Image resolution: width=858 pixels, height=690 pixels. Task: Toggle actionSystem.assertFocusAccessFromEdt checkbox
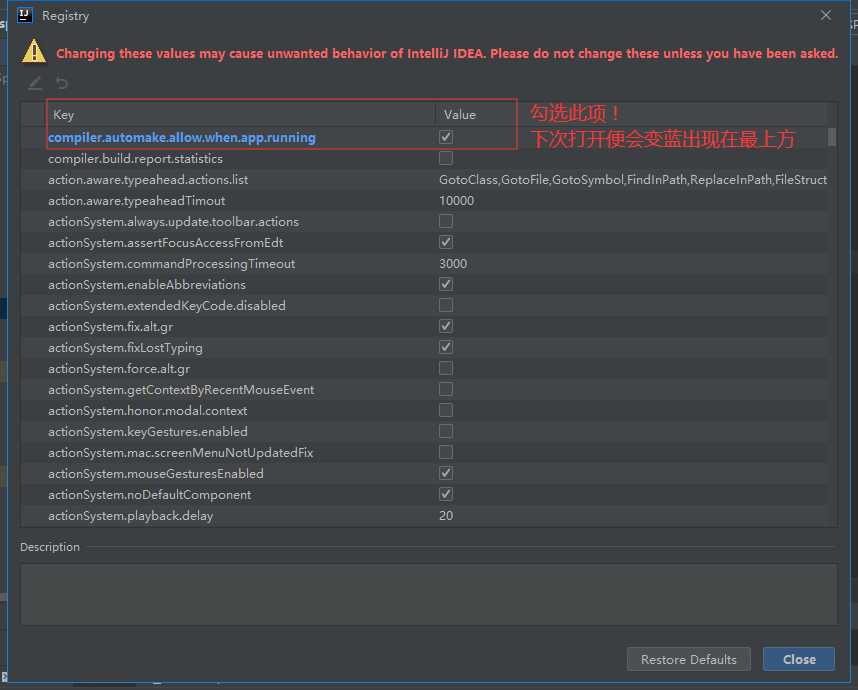446,242
